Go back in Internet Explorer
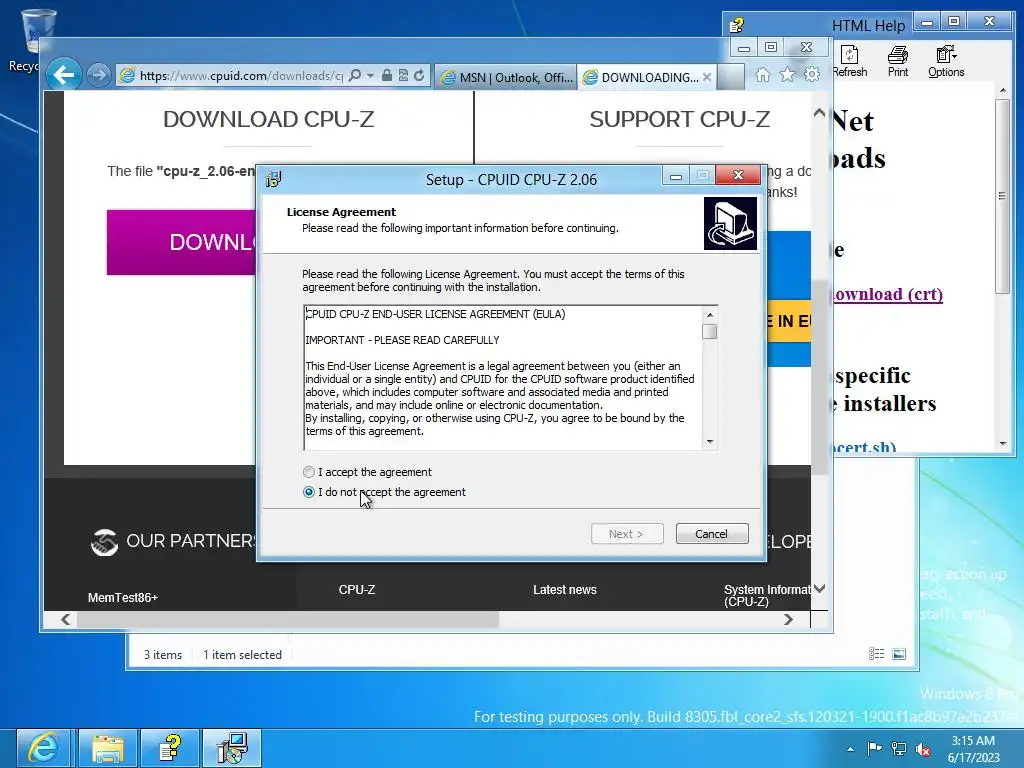1024x768 pixels. point(63,76)
